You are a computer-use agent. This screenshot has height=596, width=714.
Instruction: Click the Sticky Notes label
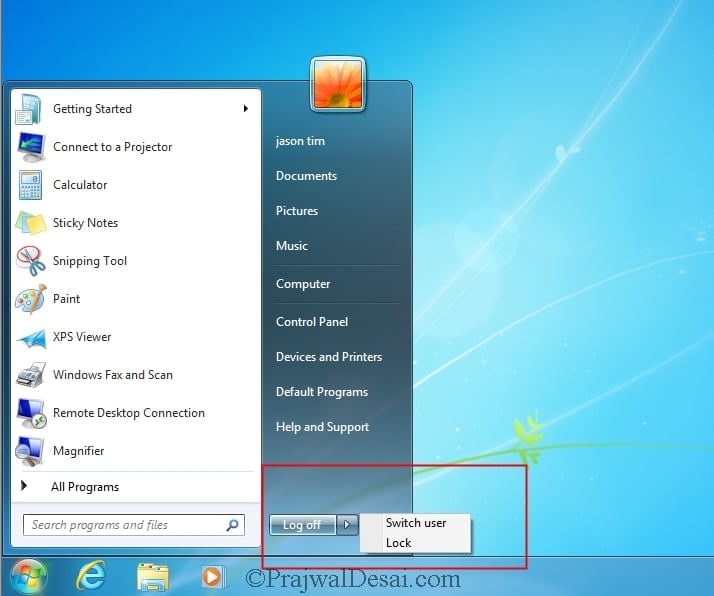pos(85,223)
